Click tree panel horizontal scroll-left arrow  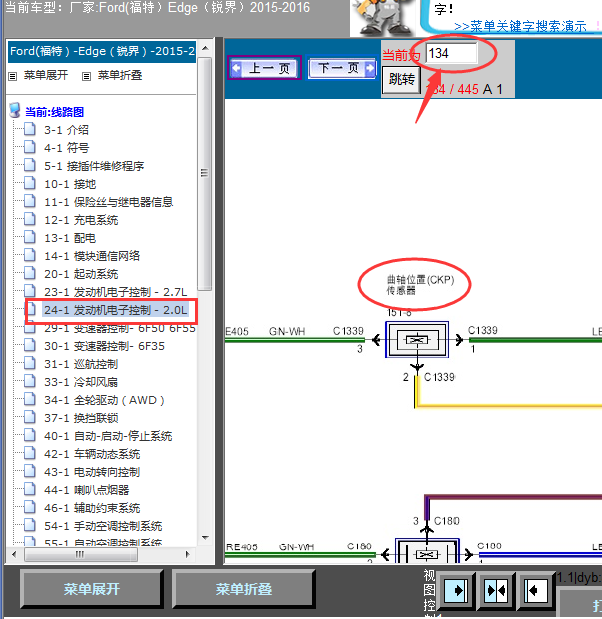pos(14,555)
